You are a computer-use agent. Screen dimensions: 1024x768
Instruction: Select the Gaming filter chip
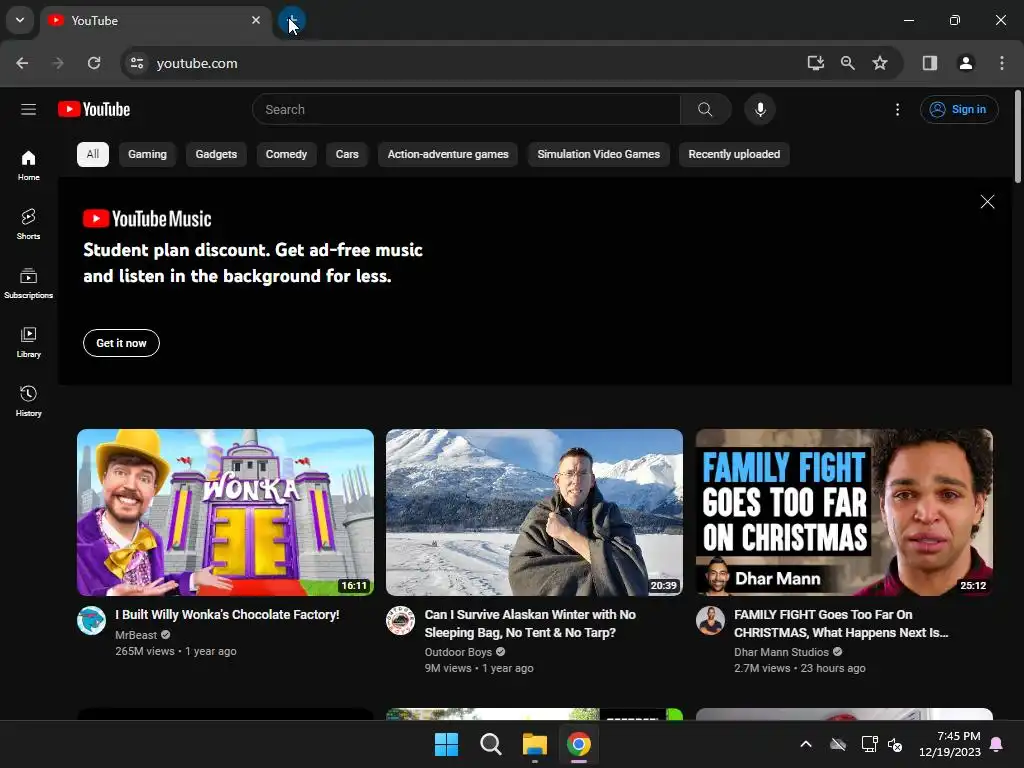click(x=147, y=154)
